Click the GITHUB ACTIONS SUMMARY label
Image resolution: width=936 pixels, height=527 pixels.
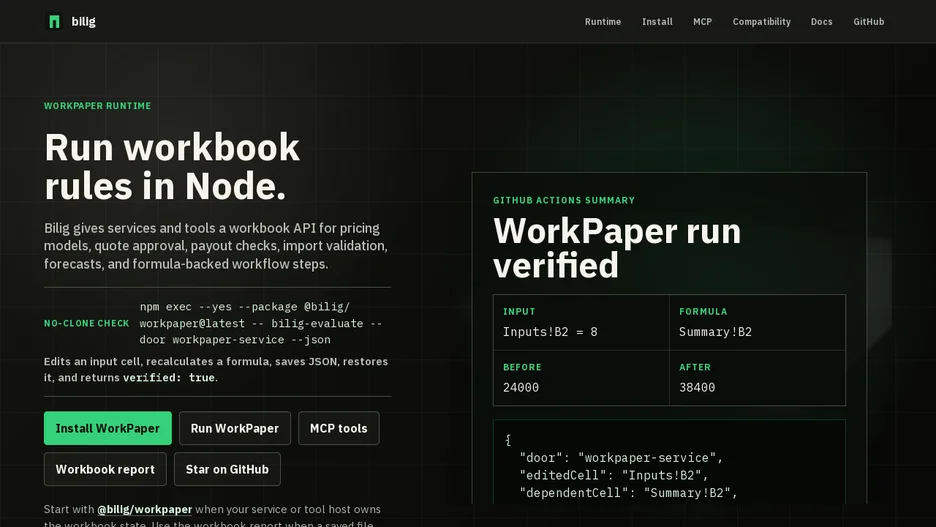pos(564,200)
